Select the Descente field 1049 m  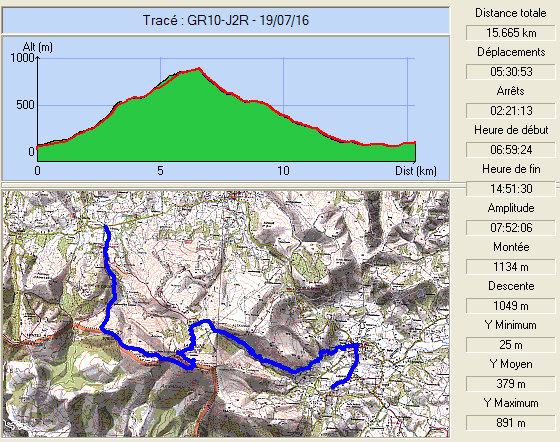coord(511,306)
